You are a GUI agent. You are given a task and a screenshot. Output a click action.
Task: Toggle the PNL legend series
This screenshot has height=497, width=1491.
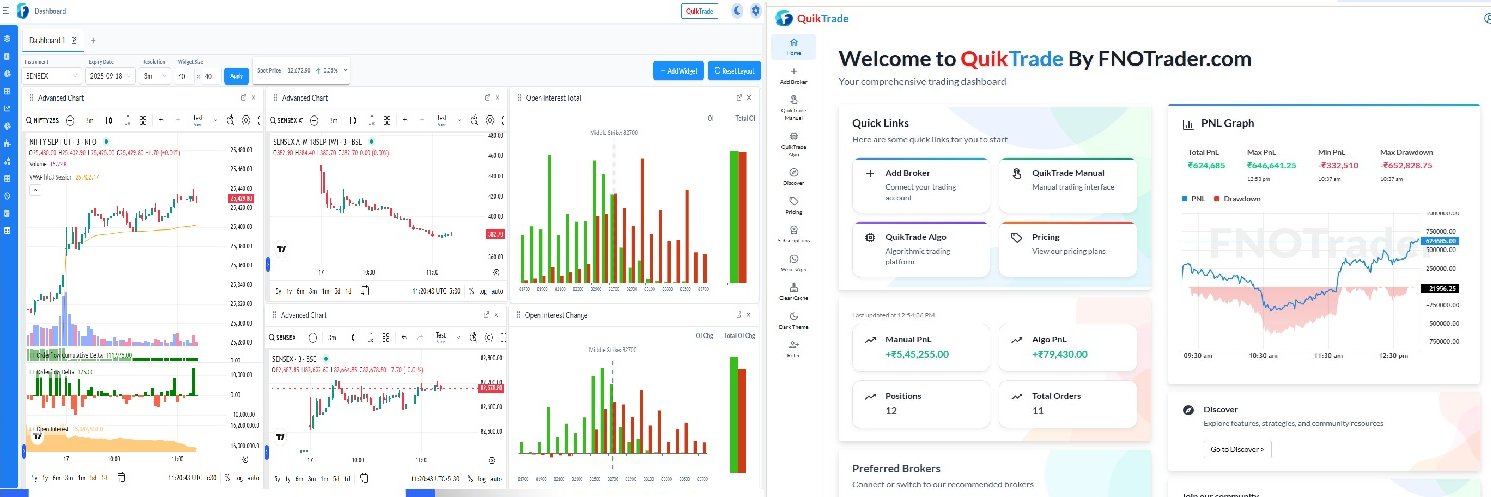point(1191,198)
